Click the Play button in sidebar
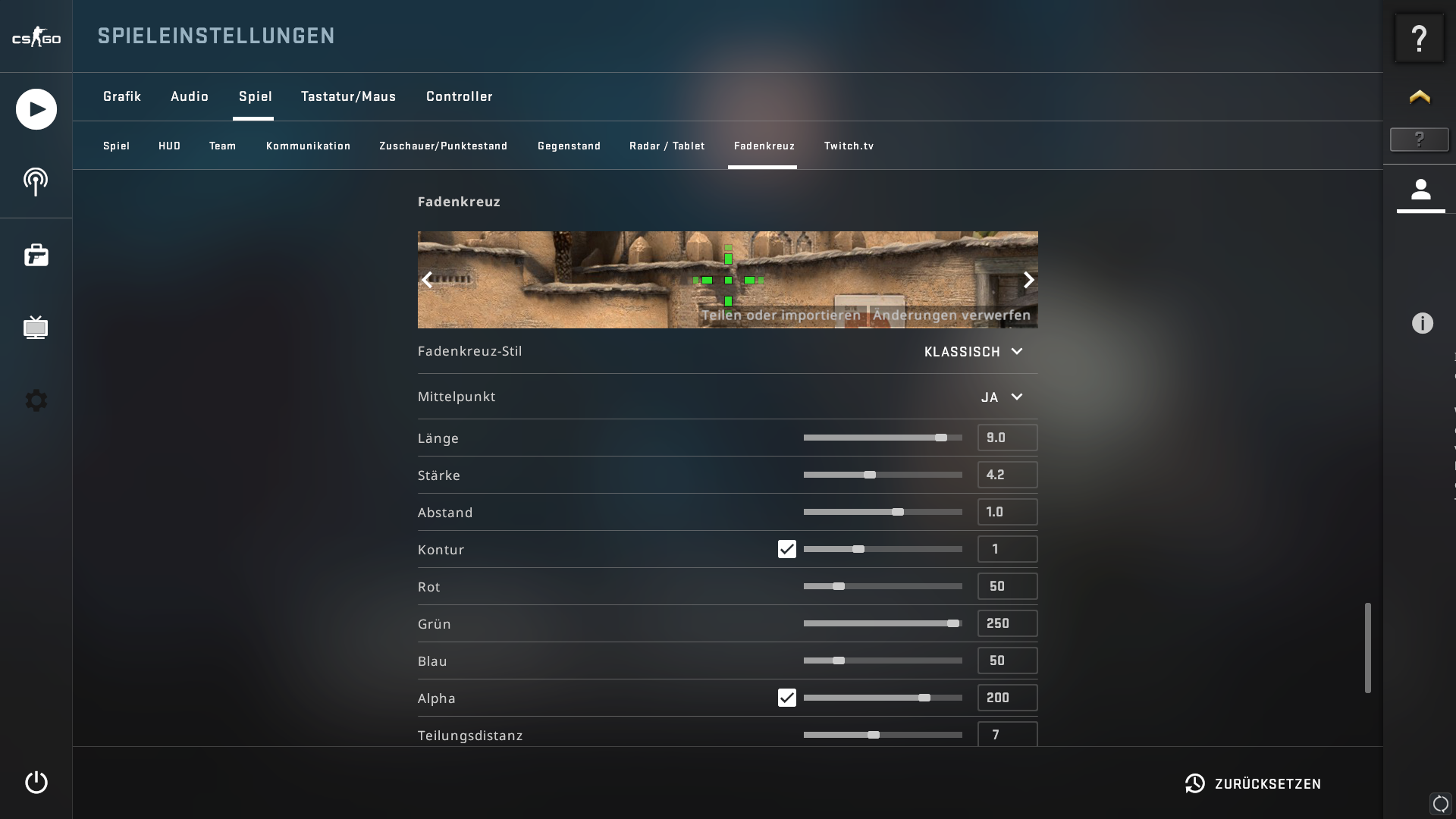The image size is (1456, 819). [x=36, y=109]
